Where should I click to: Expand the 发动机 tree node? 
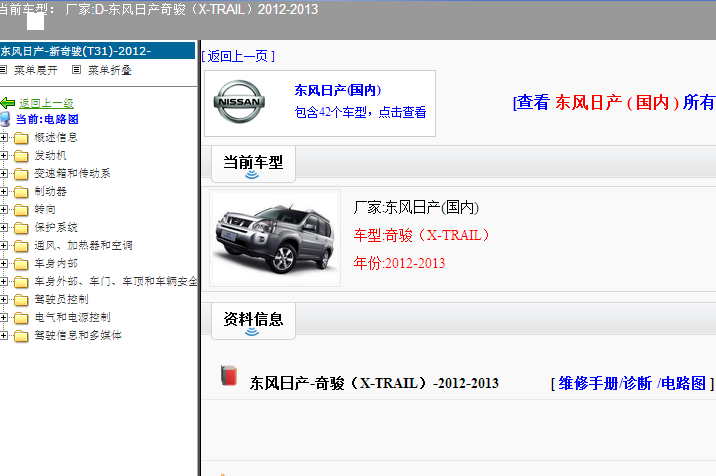[x=4, y=156]
